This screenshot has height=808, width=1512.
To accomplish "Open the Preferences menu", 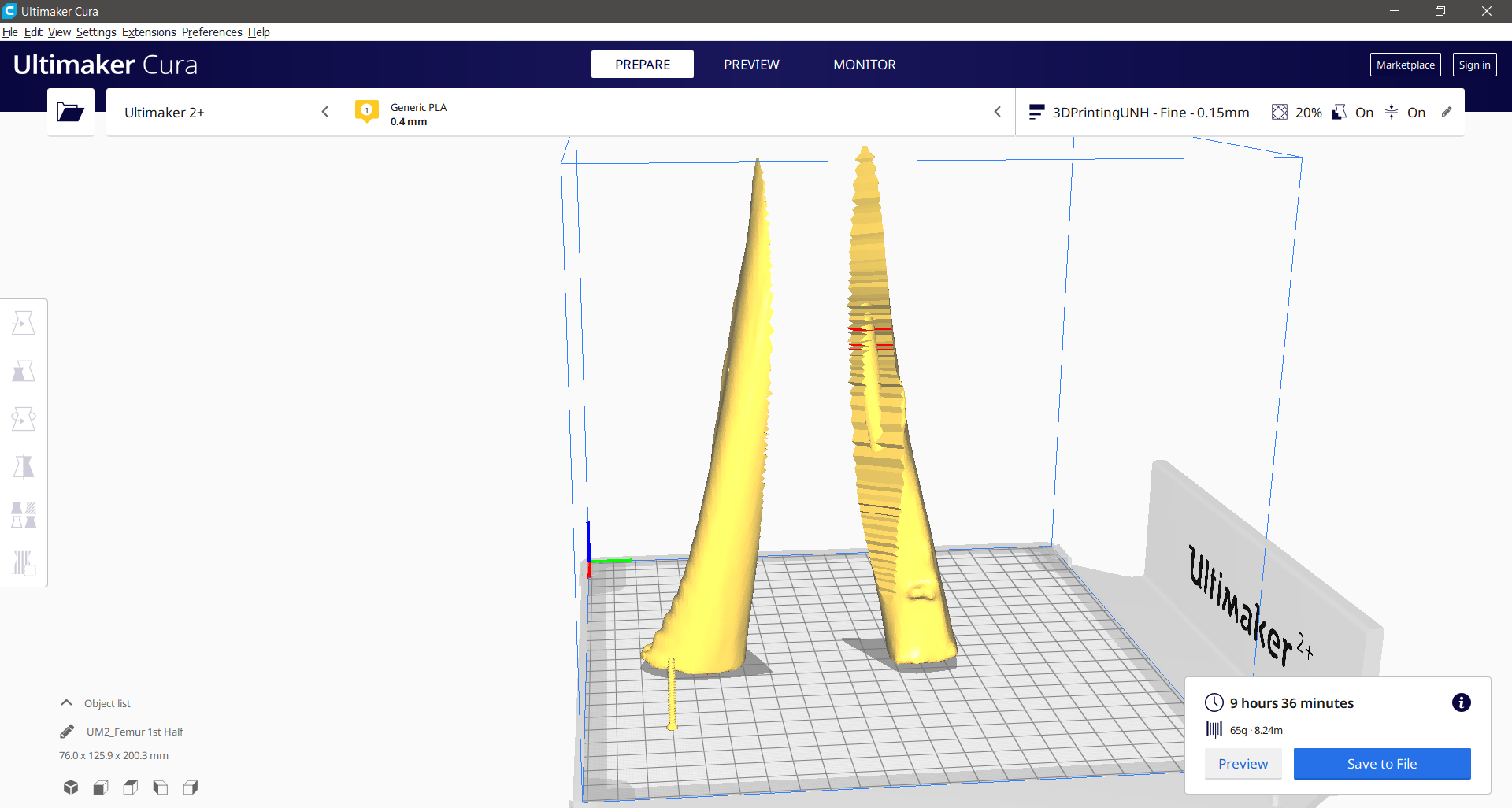I will click(212, 32).
